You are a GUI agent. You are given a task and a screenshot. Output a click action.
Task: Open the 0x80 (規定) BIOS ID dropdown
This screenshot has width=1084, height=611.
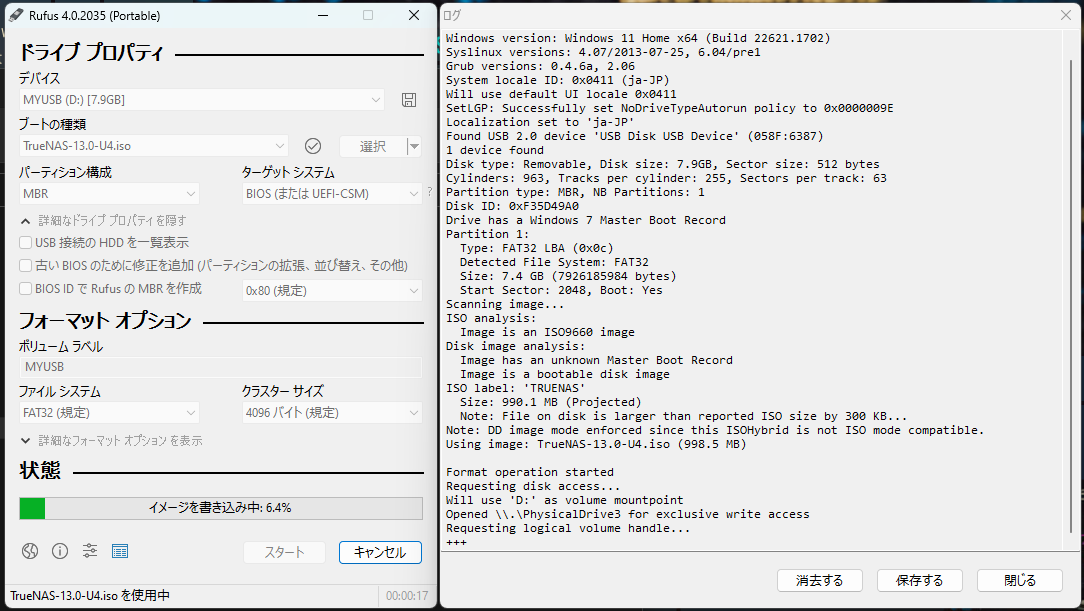click(332, 290)
